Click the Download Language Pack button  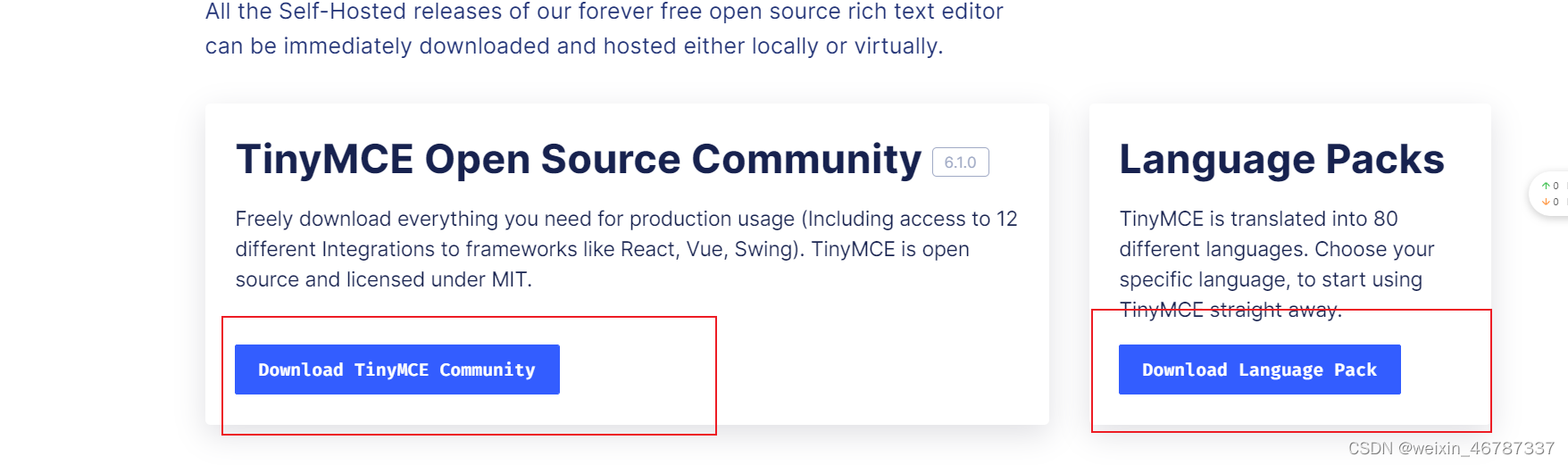coord(1259,370)
